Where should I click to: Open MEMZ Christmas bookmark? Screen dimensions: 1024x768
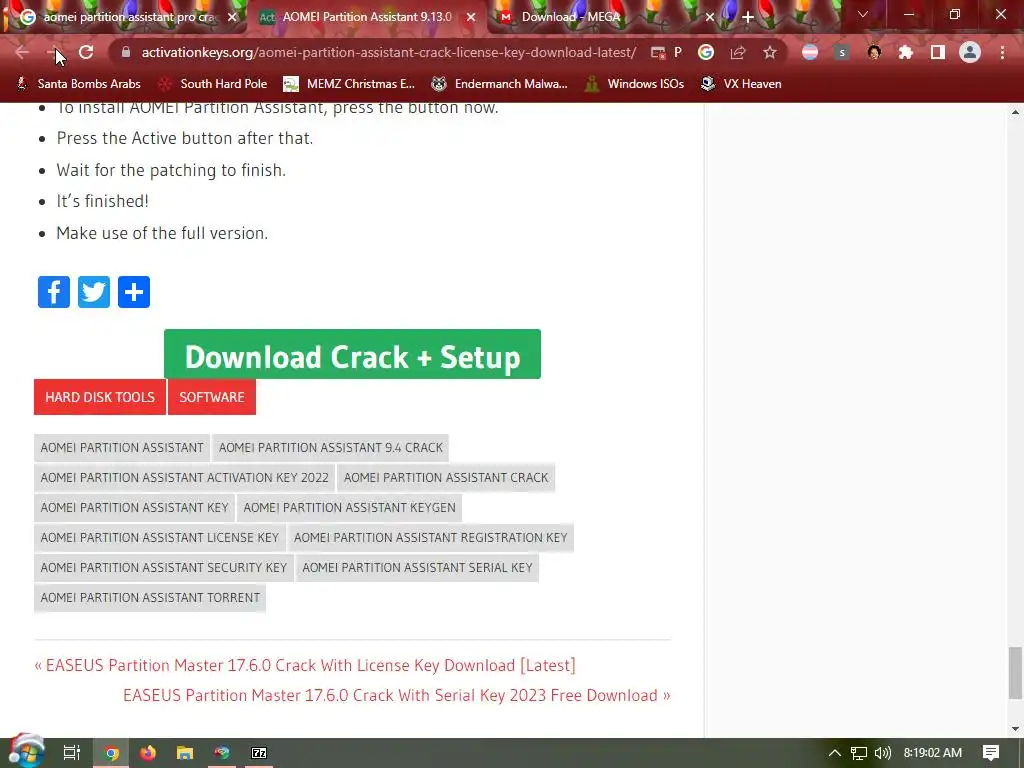pyautogui.click(x=349, y=84)
